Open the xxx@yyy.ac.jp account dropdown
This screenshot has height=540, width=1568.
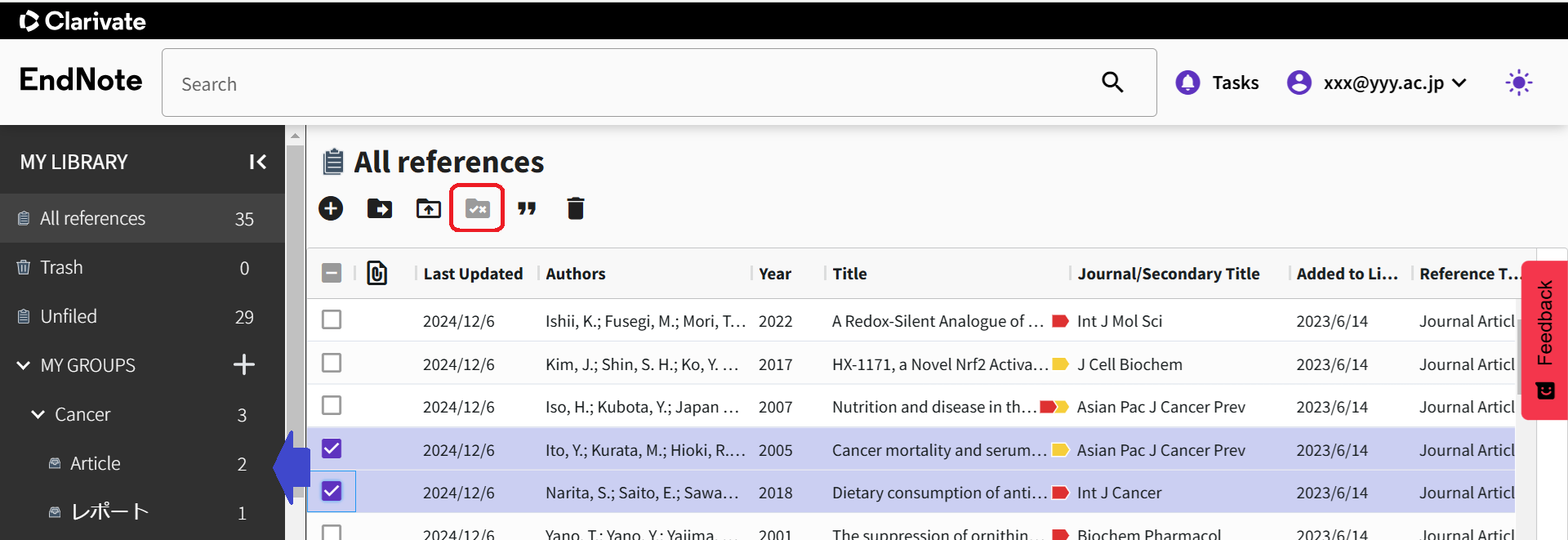click(1379, 83)
